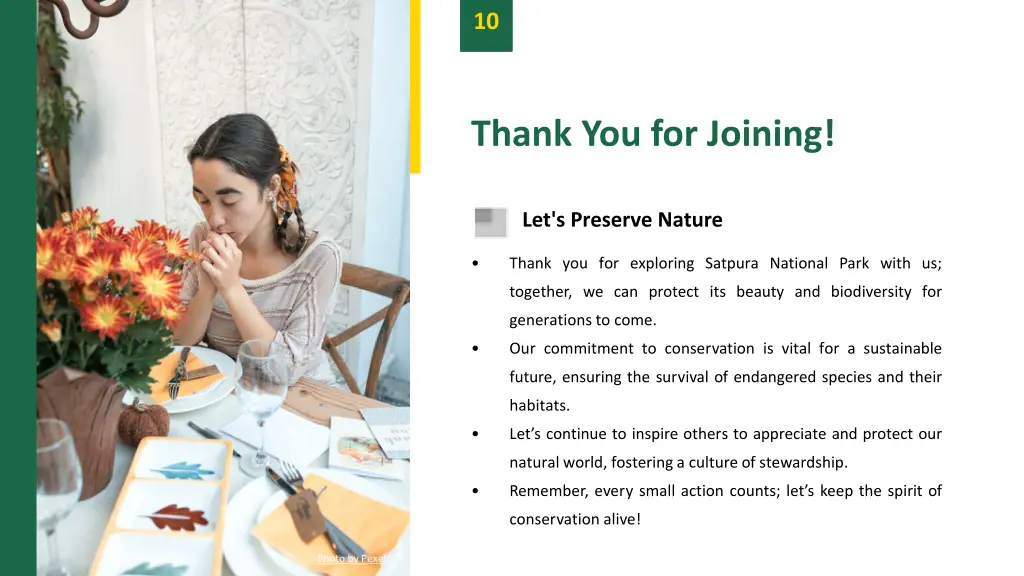Click the bullet dot before "Our commitment"
This screenshot has width=1024, height=576.
[475, 349]
